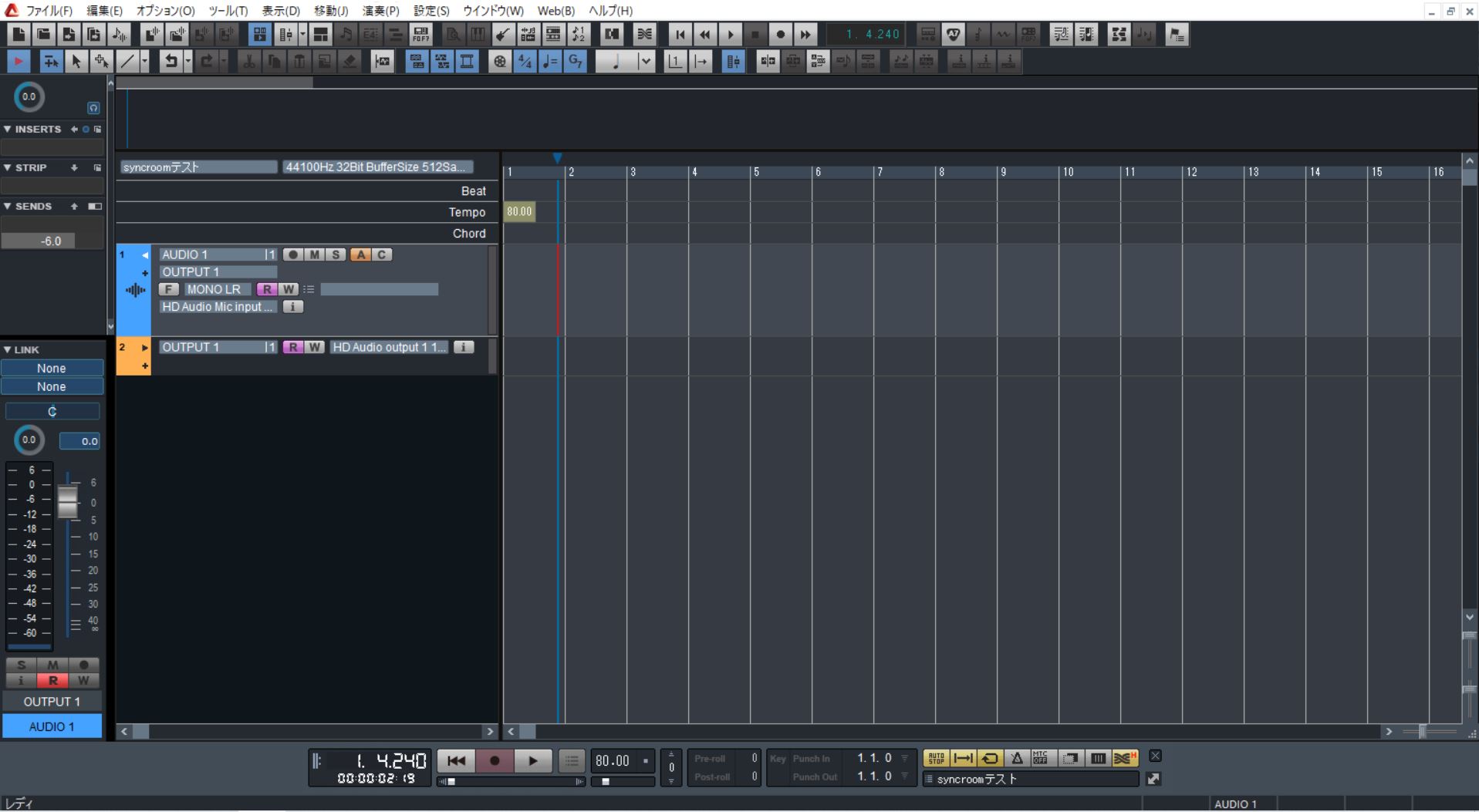This screenshot has width=1479, height=812.
Task: Toggle AUTO STOP in transport
Action: 936,759
